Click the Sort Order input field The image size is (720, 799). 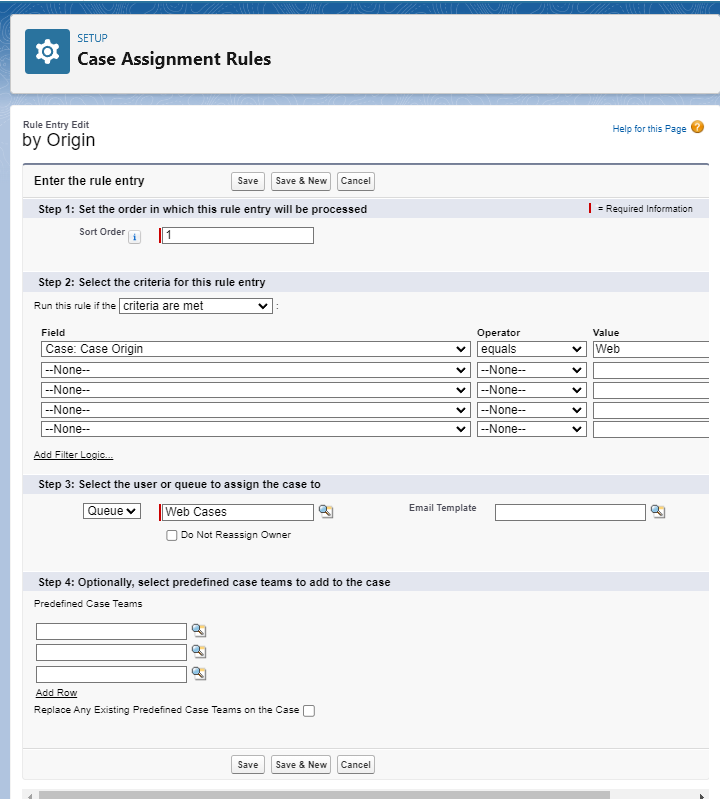coord(238,236)
